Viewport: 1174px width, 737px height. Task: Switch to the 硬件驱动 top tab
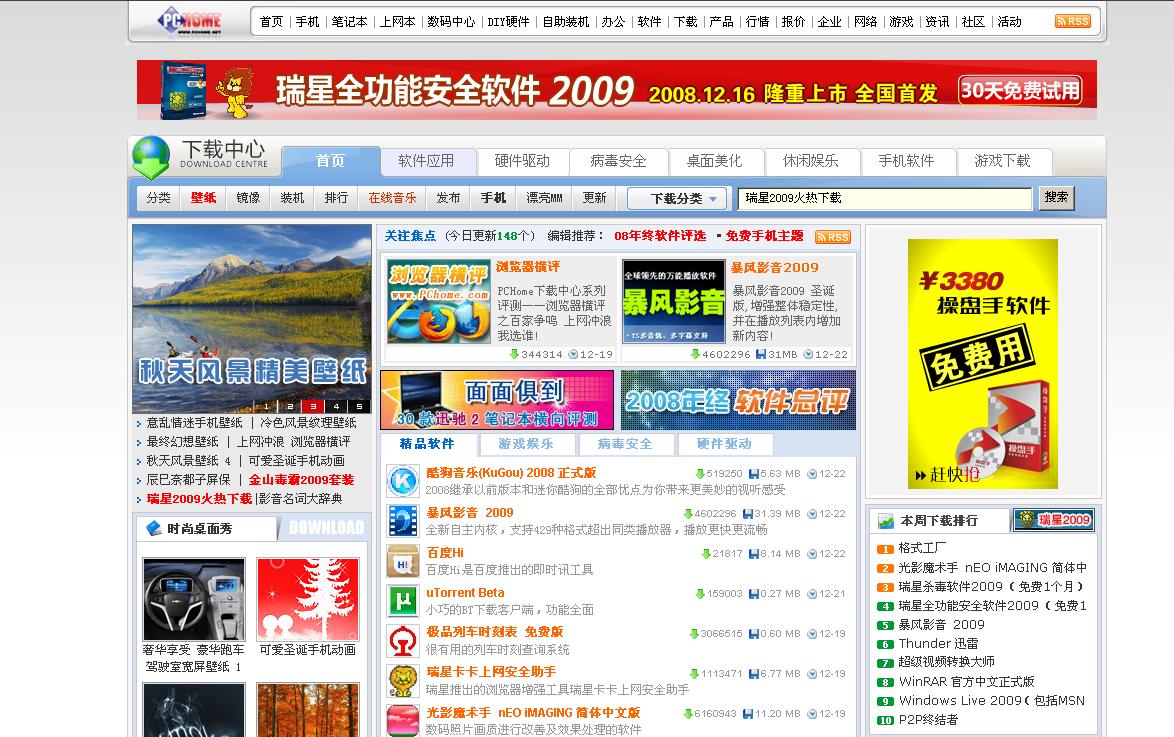(522, 161)
